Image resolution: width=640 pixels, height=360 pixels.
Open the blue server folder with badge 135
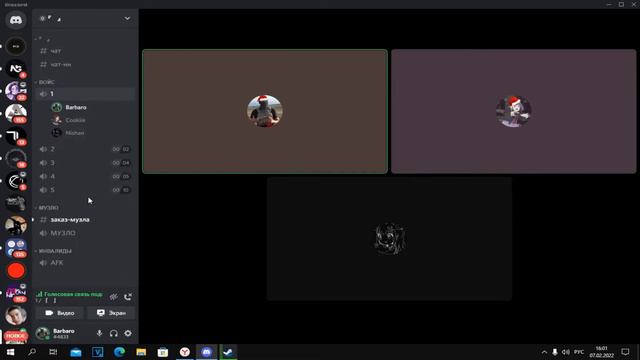coord(16,248)
